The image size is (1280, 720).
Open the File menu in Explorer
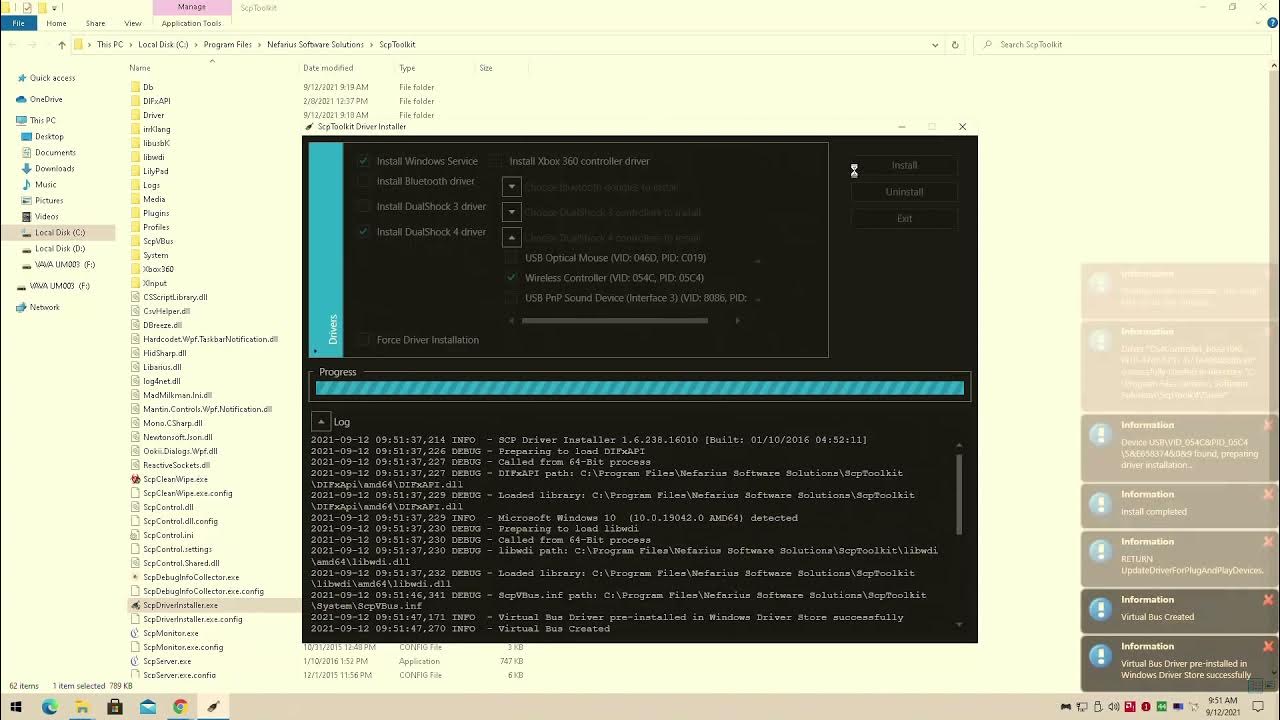tap(18, 23)
